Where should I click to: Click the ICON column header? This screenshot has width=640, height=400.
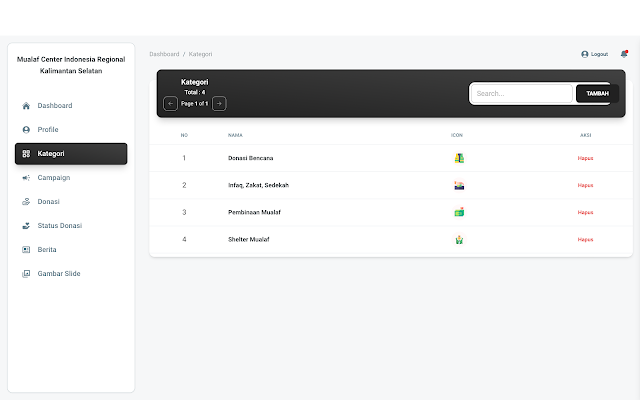coord(457,135)
